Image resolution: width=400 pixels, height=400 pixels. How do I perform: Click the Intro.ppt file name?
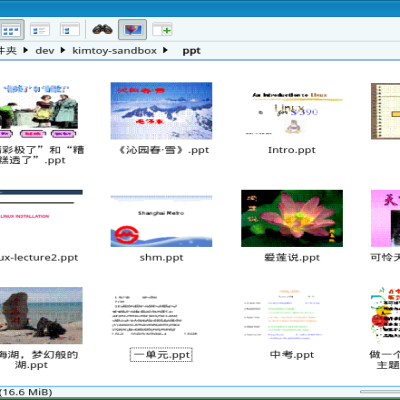click(292, 150)
